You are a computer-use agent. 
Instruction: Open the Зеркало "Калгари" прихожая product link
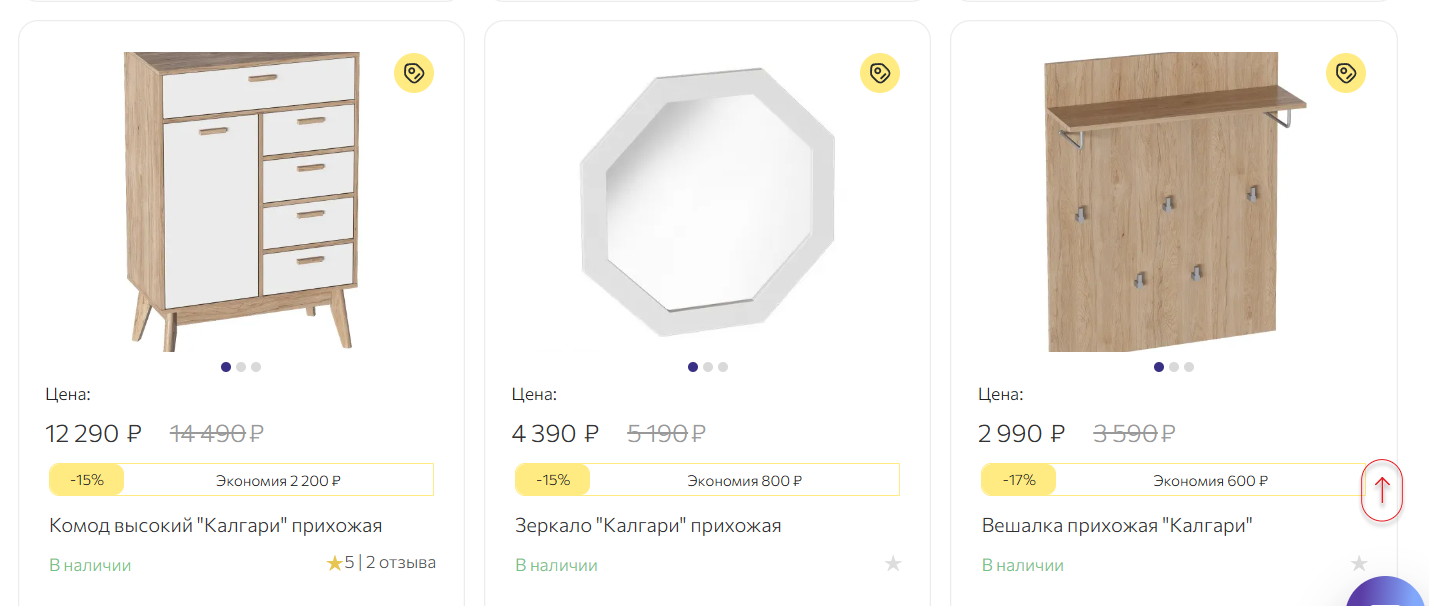pos(648,526)
